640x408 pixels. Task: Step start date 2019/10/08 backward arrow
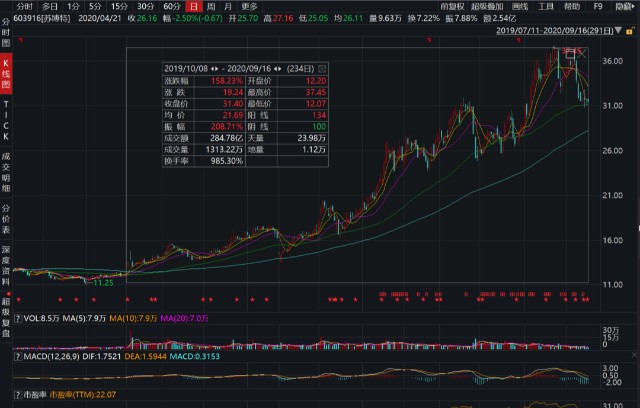(212, 69)
